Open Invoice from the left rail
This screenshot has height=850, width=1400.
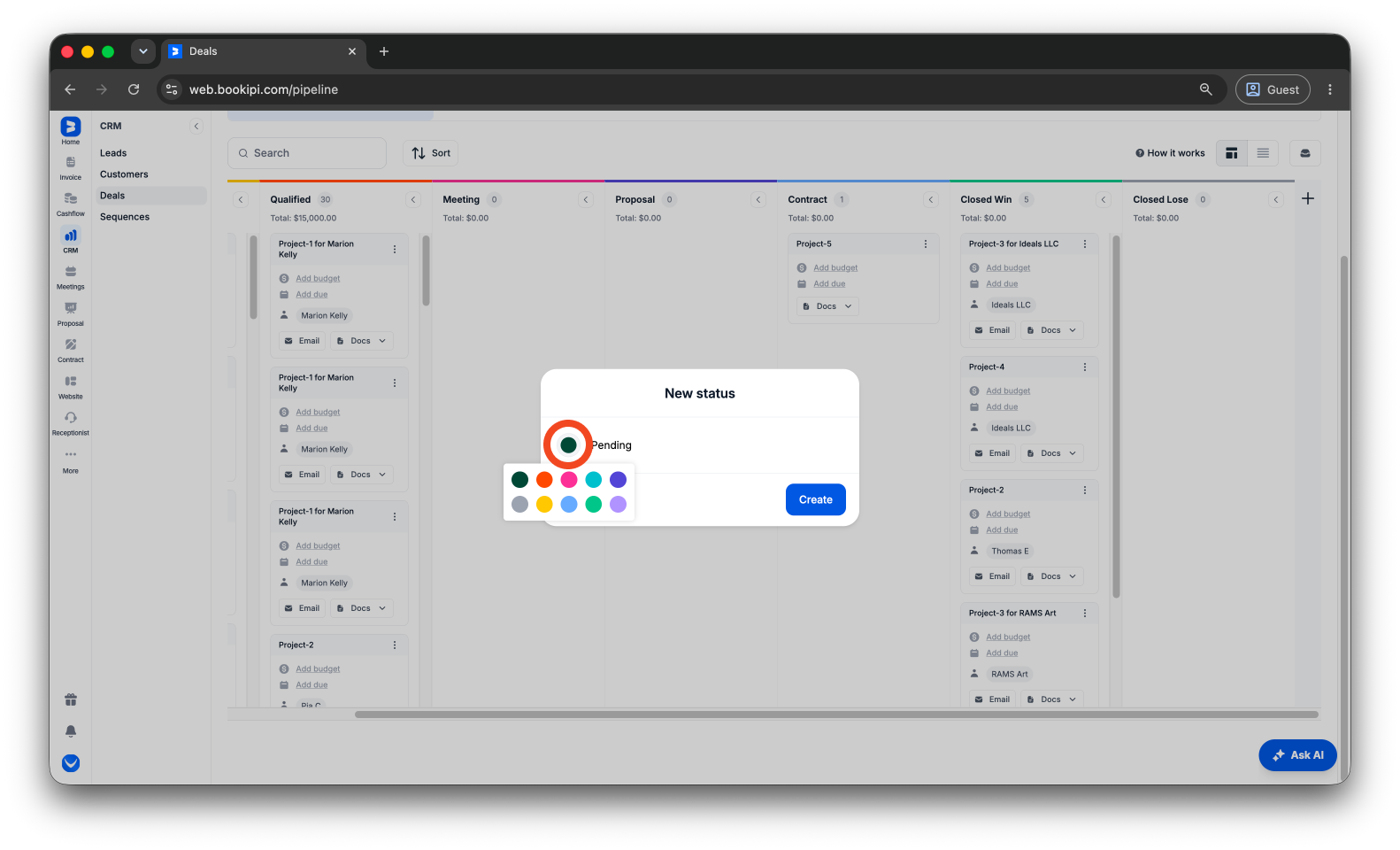click(x=71, y=167)
